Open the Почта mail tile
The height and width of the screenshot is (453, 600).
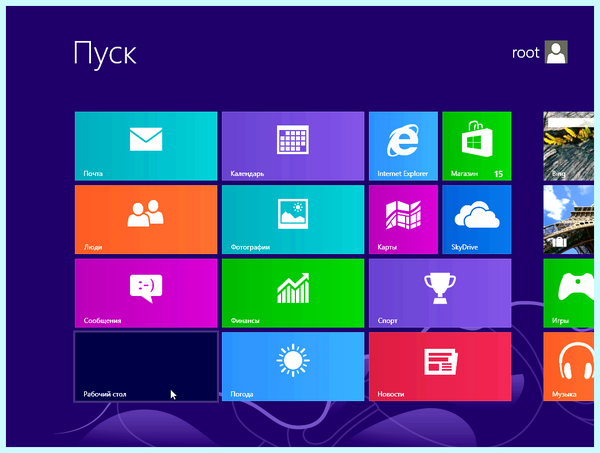pyautogui.click(x=146, y=146)
